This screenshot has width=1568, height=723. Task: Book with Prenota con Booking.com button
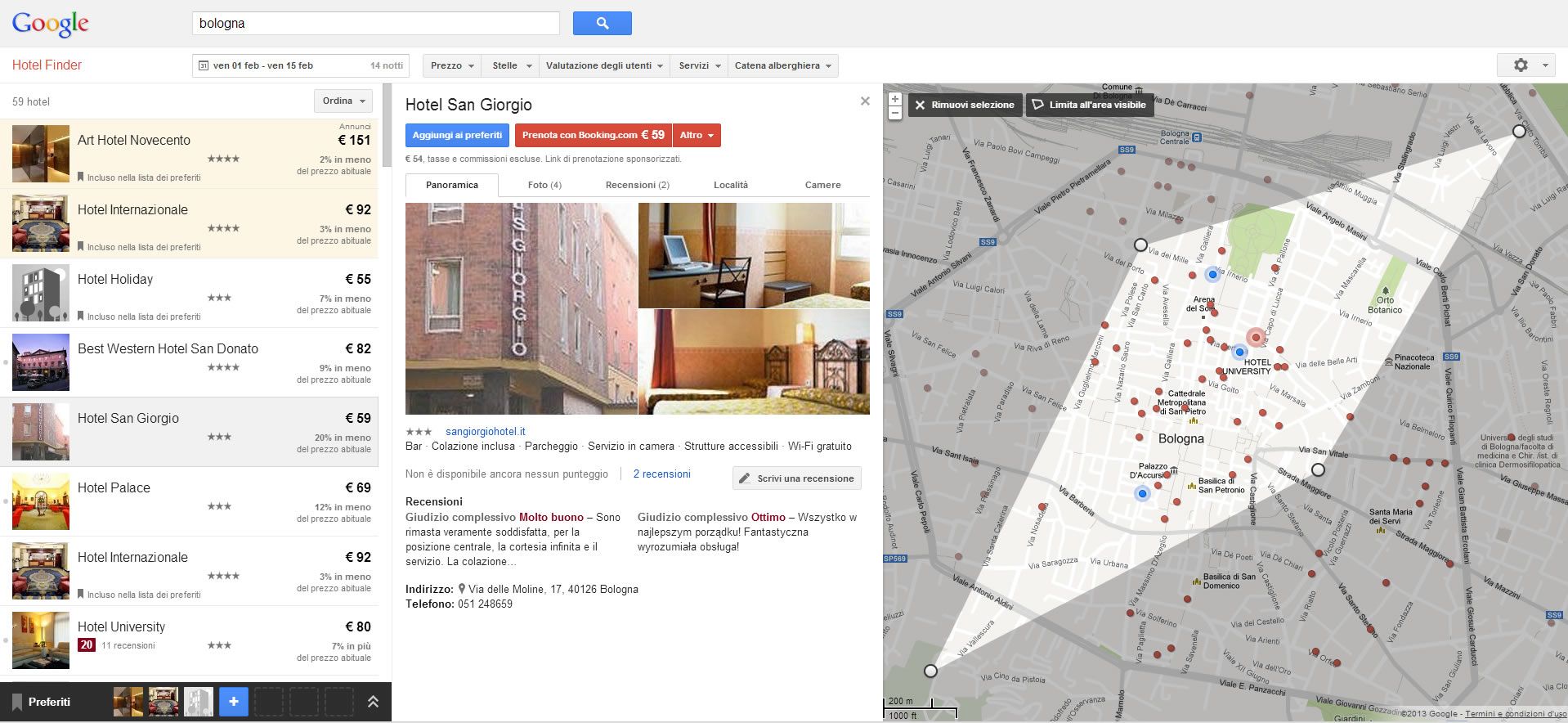point(593,135)
